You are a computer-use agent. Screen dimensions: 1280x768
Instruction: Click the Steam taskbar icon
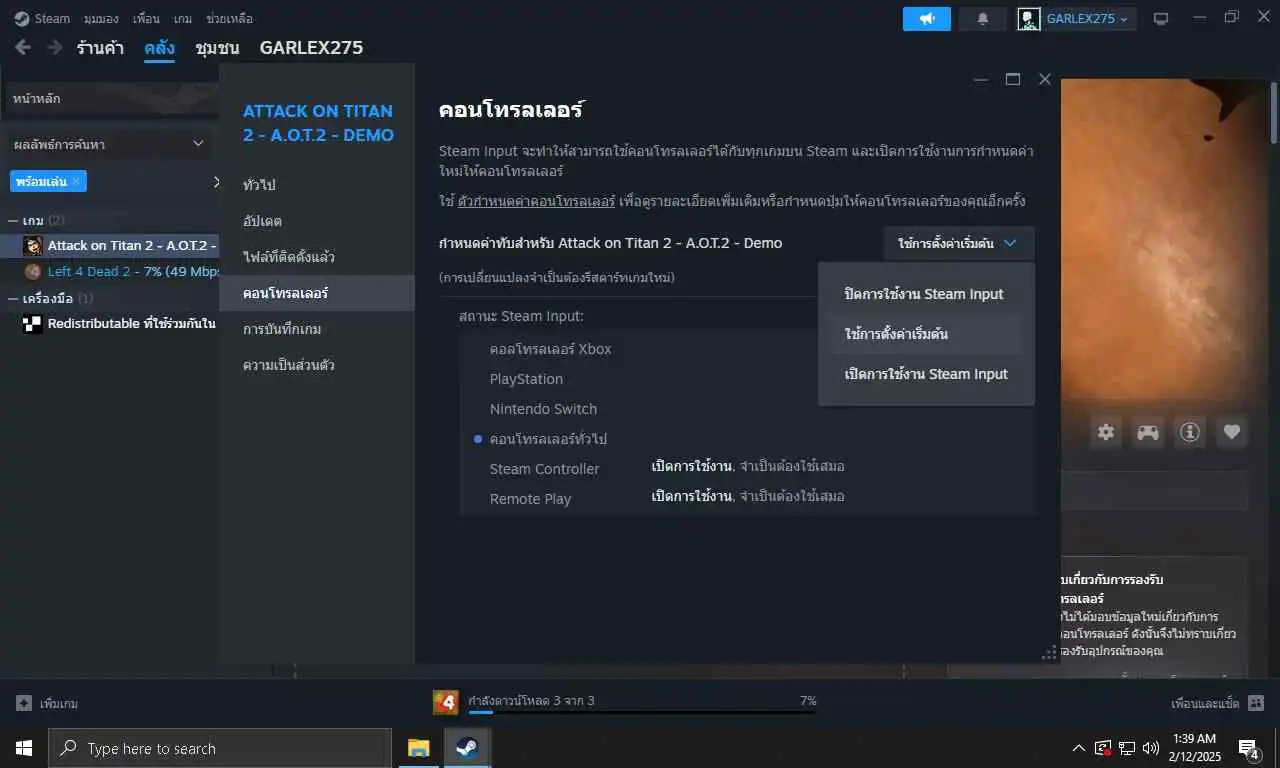pos(467,748)
